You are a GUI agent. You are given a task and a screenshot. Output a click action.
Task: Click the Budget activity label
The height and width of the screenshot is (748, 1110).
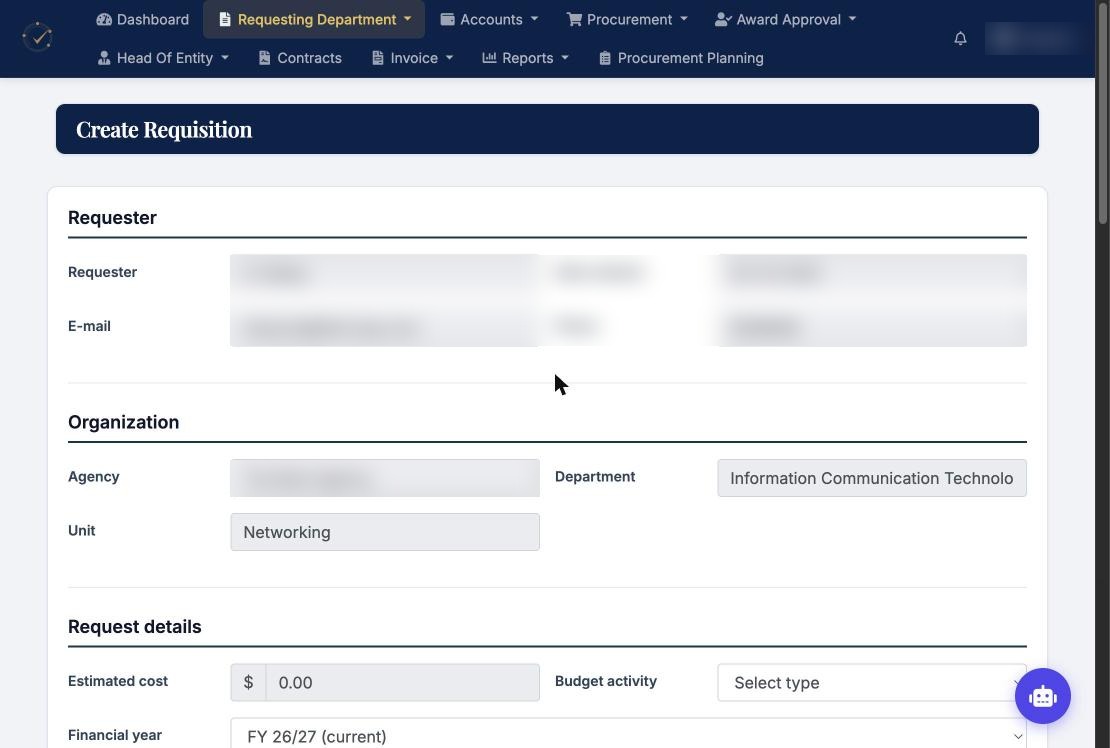pyautogui.click(x=605, y=681)
